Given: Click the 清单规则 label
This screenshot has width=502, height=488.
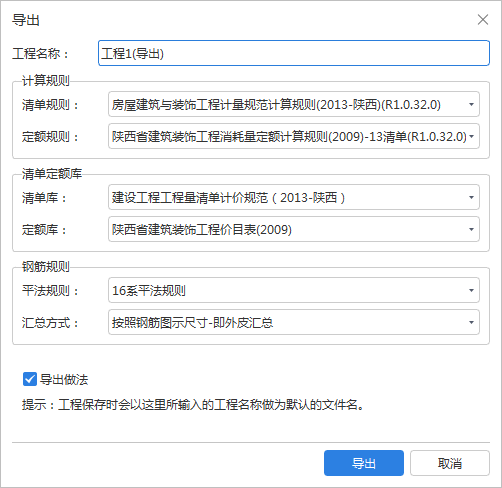Looking at the screenshot, I should [50, 105].
